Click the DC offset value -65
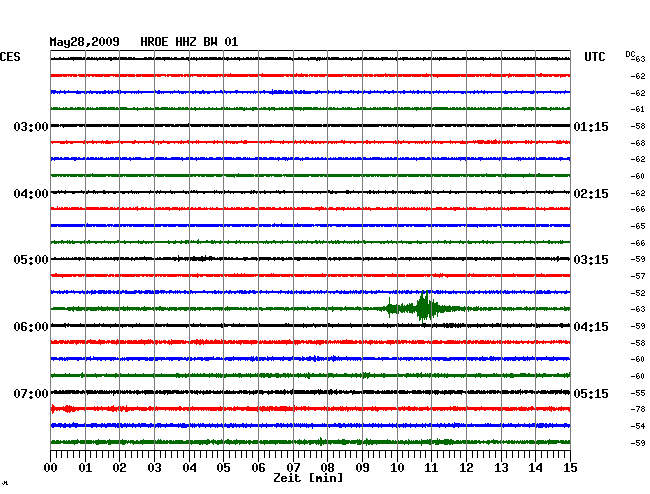650x494 pixels. point(638,226)
